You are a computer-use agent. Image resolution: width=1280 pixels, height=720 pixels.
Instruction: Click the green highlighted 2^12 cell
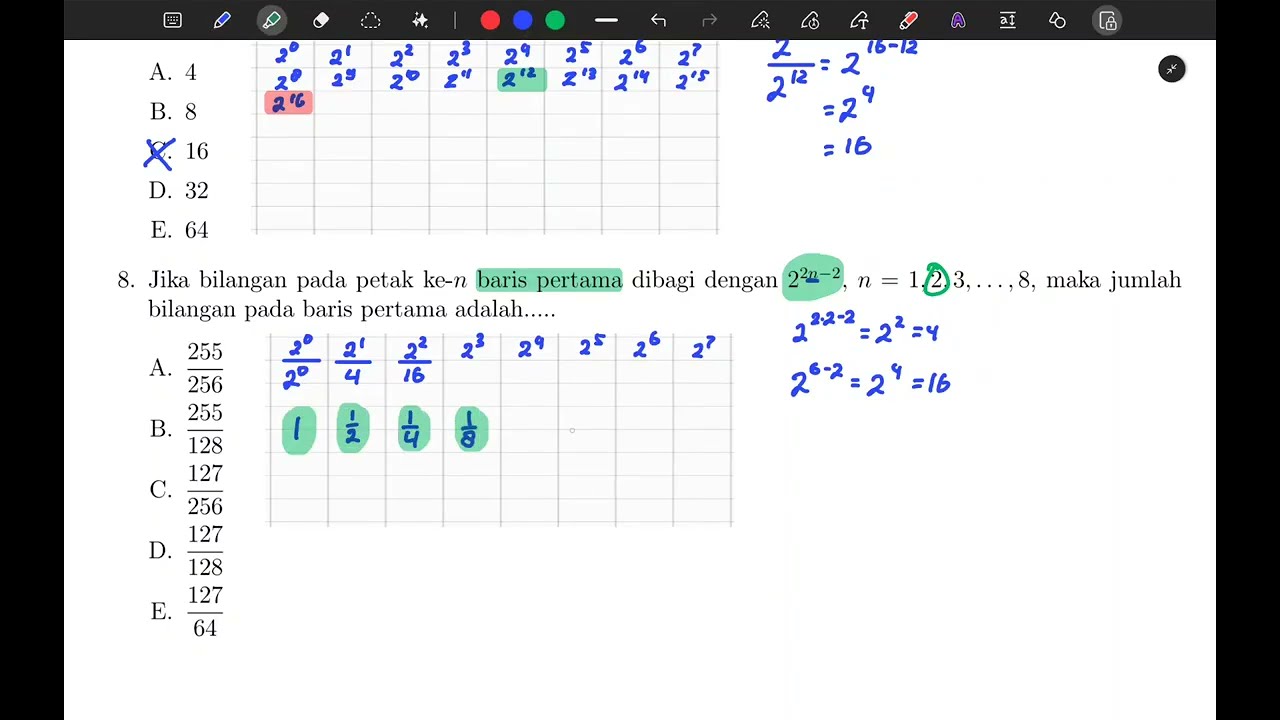(x=521, y=80)
